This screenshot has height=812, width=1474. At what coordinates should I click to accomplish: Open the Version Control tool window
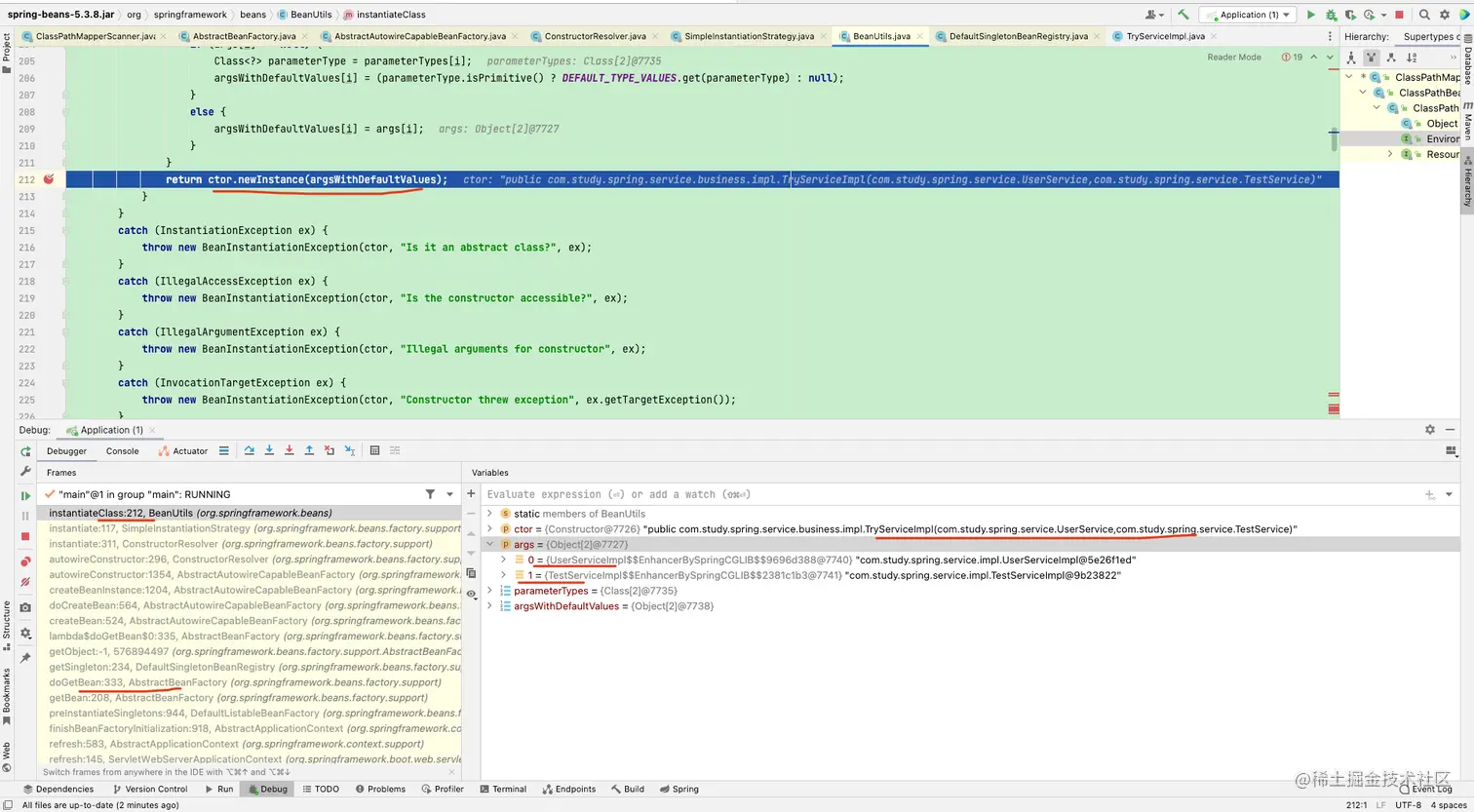tap(149, 789)
